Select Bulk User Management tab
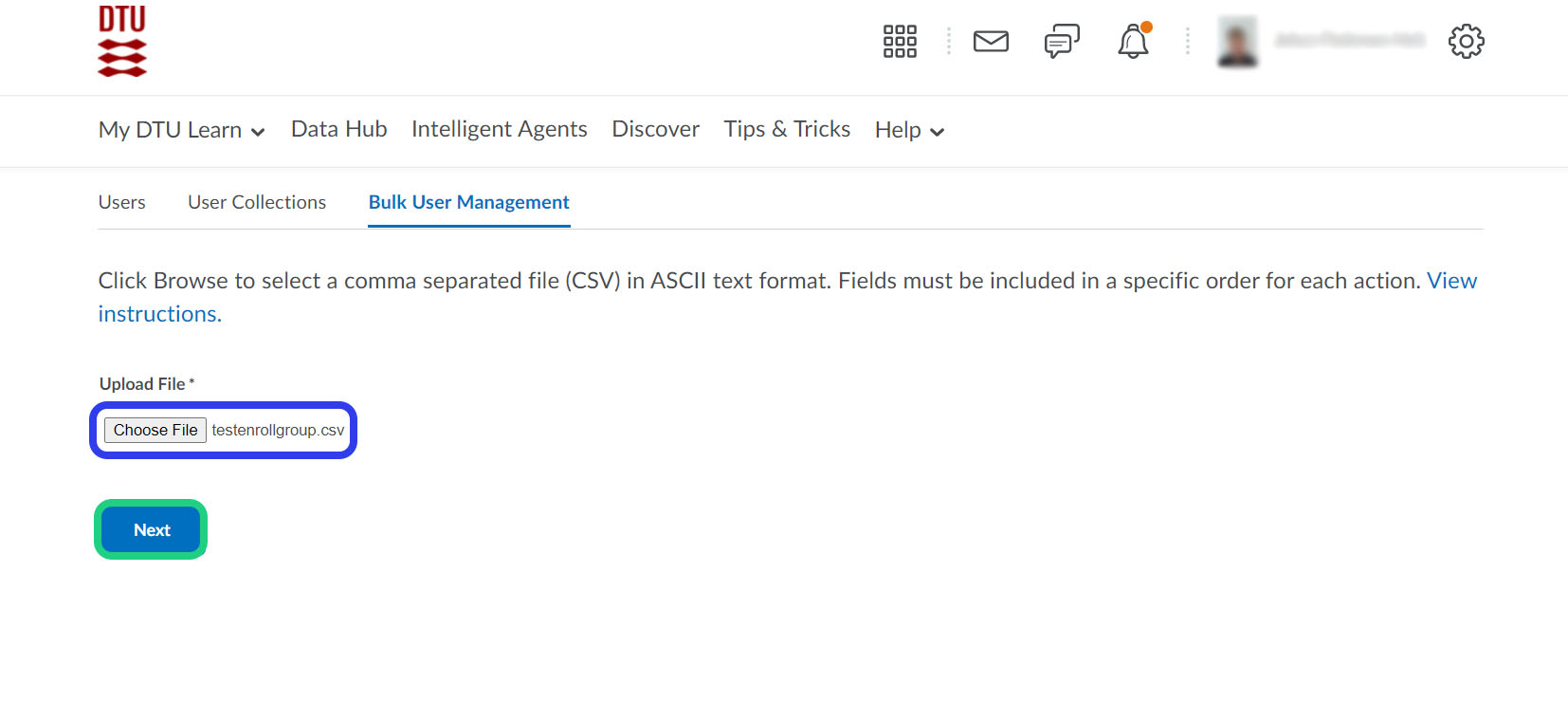The image size is (1568, 720). point(468,202)
